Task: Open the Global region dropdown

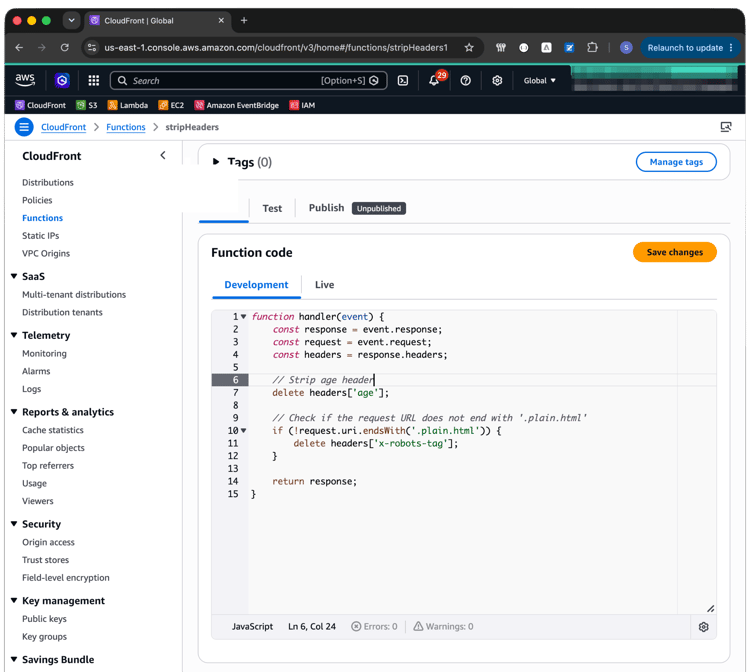Action: tap(540, 80)
